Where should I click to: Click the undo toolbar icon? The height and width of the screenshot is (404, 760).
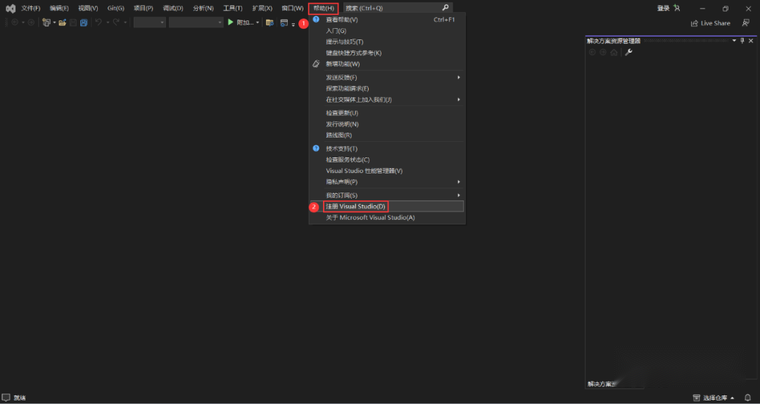coord(98,22)
